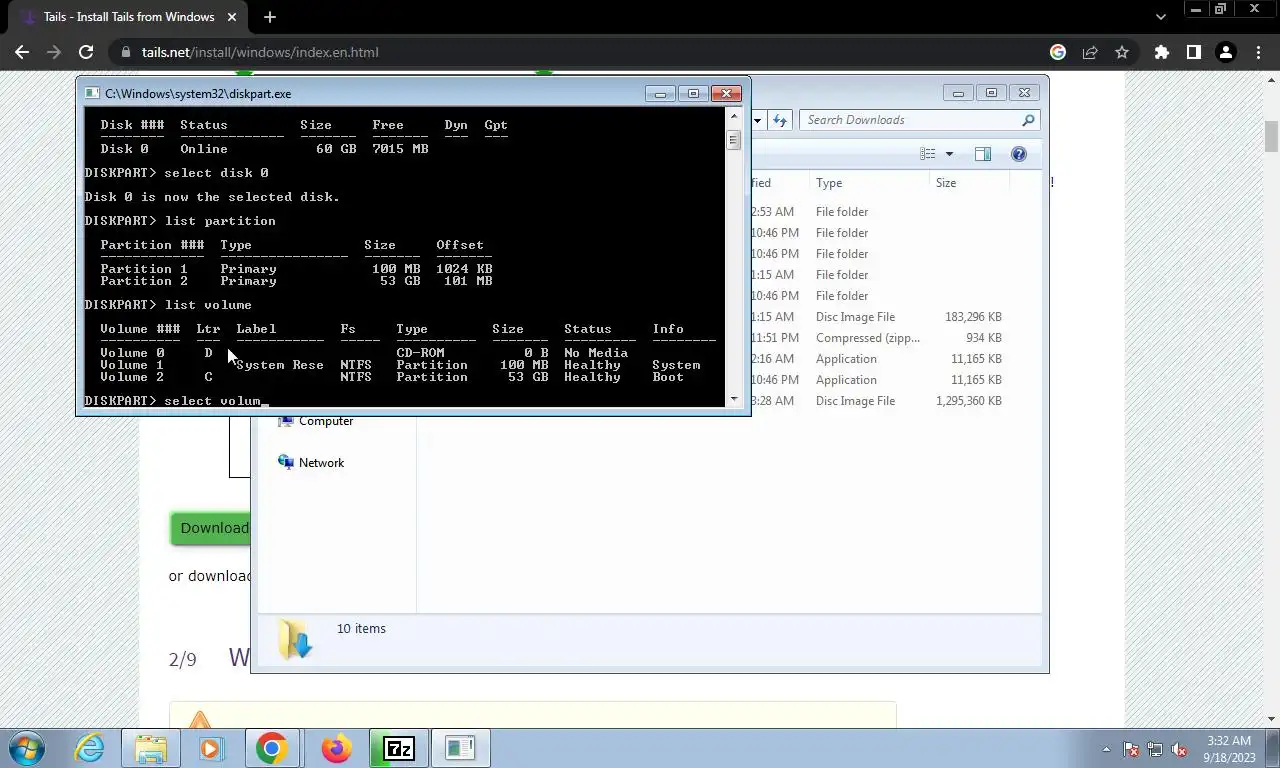Go back in Chrome
This screenshot has width=1280, height=768.
pyautogui.click(x=22, y=52)
